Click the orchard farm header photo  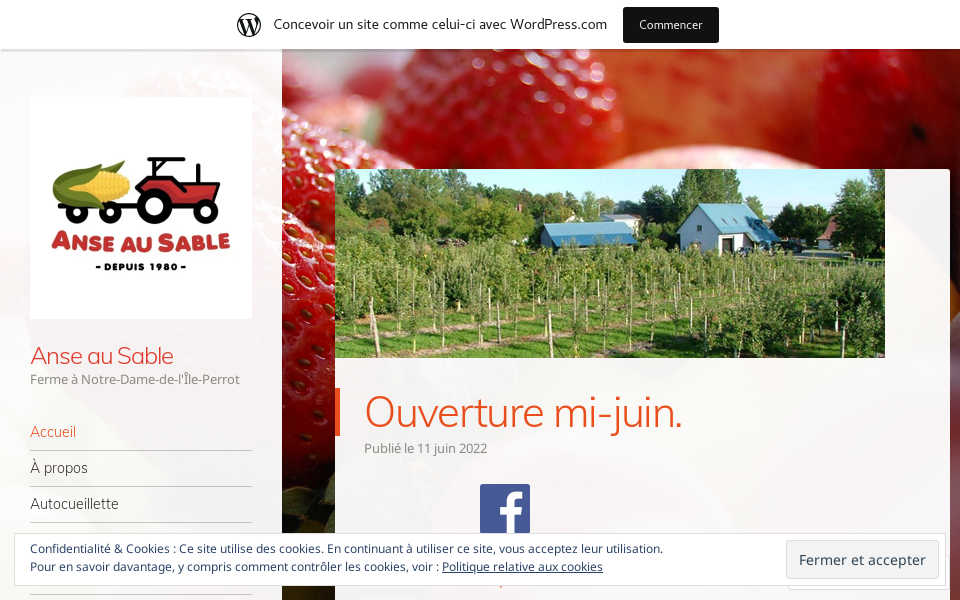point(610,263)
